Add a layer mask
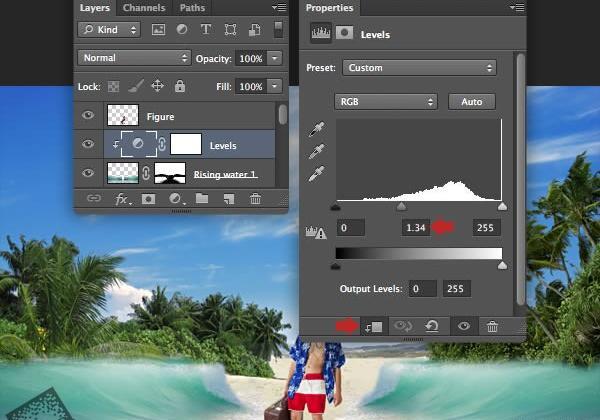The height and width of the screenshot is (420, 600). (x=148, y=199)
